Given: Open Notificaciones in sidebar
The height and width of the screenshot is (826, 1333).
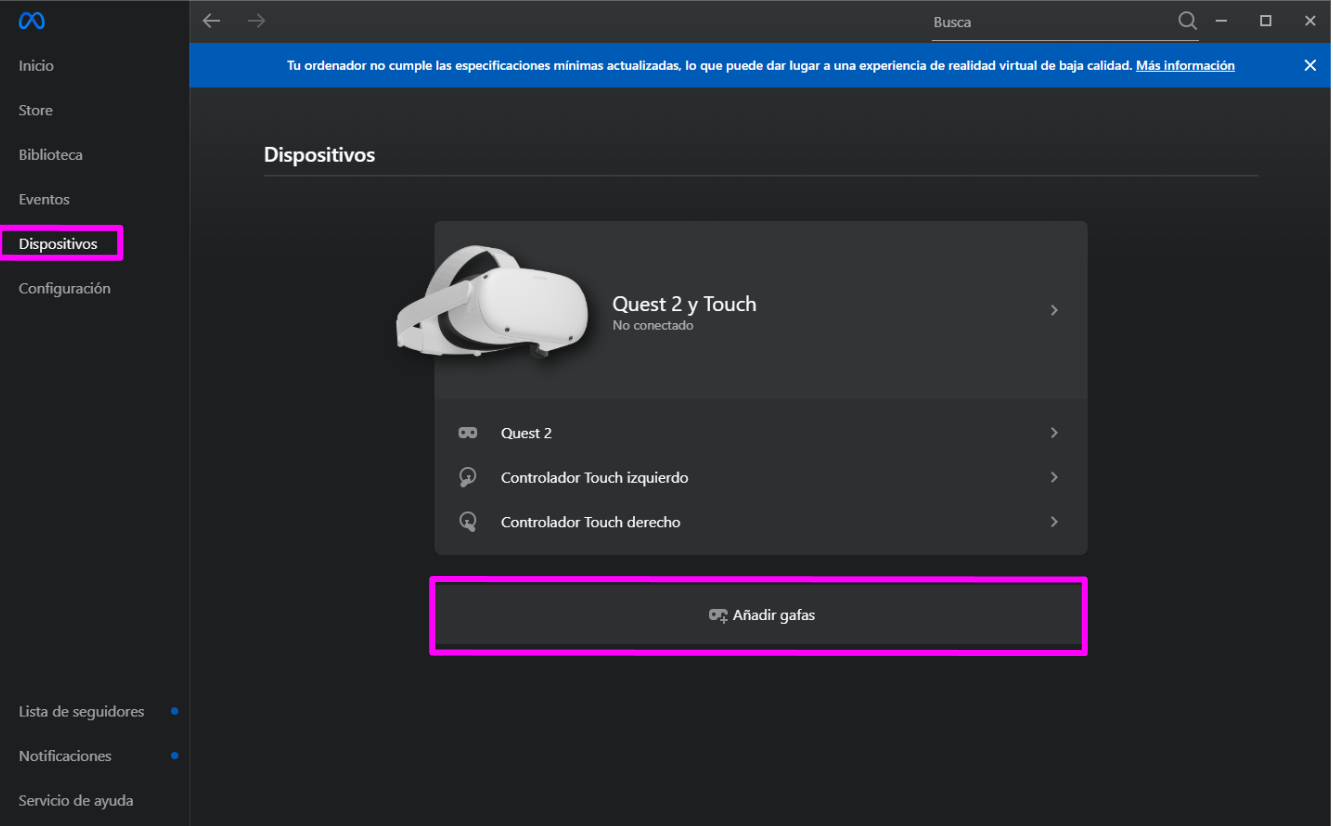Looking at the screenshot, I should pyautogui.click(x=65, y=756).
